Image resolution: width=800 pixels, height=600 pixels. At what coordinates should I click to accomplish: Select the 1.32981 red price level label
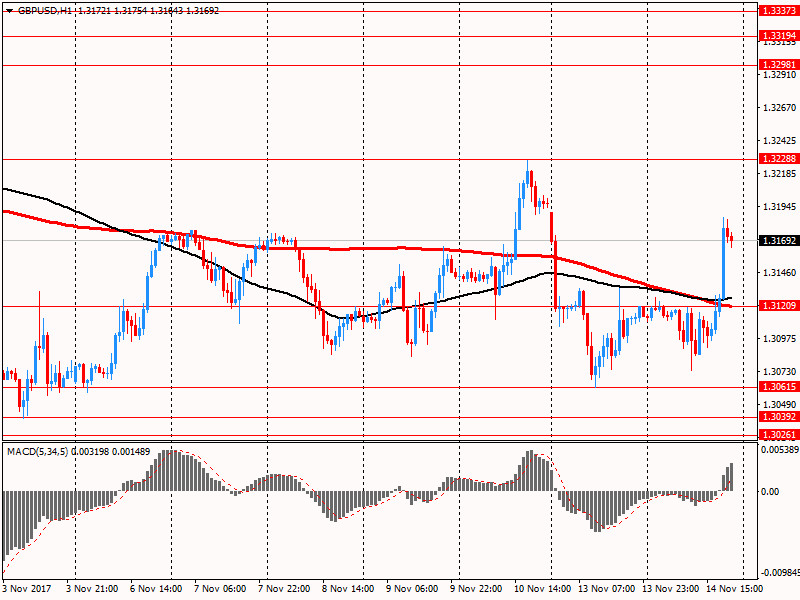[x=779, y=65]
